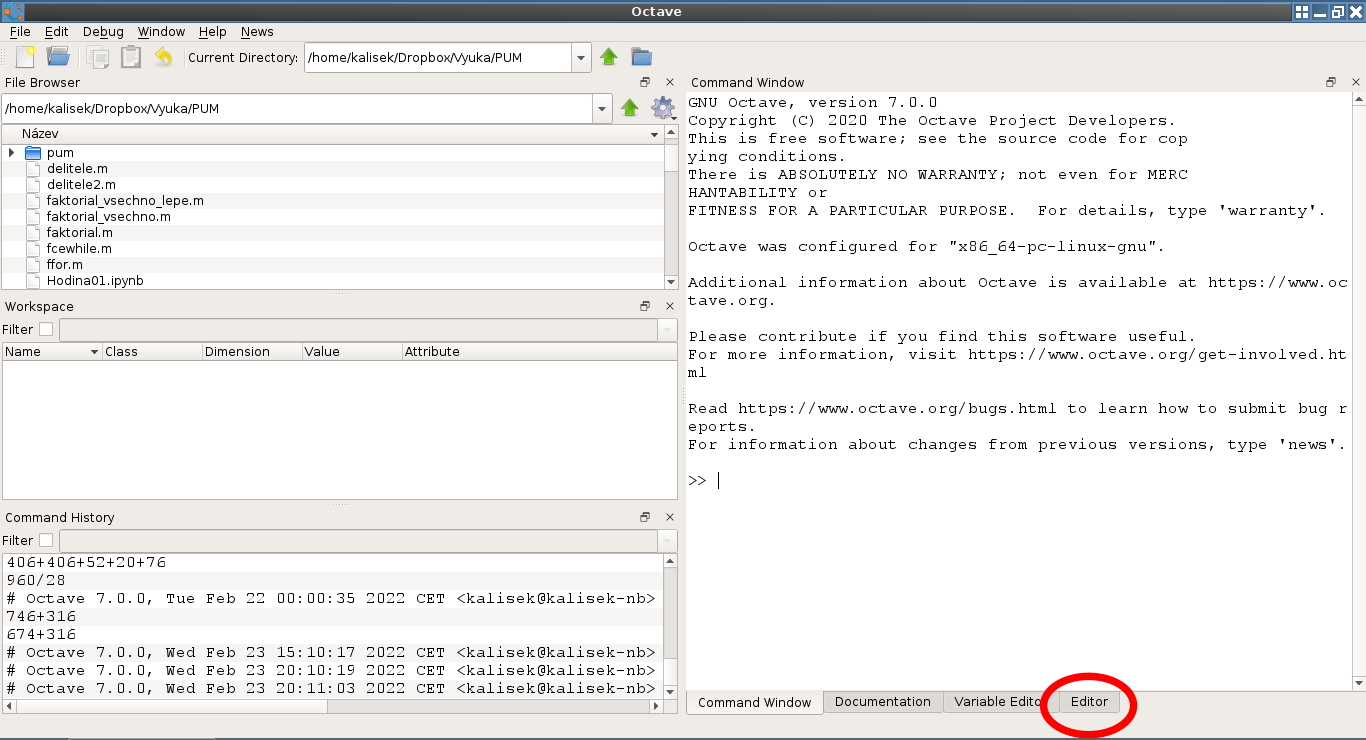This screenshot has height=740, width=1366.
Task: Enable the Workspace filter checkbox
Action: tap(46, 329)
